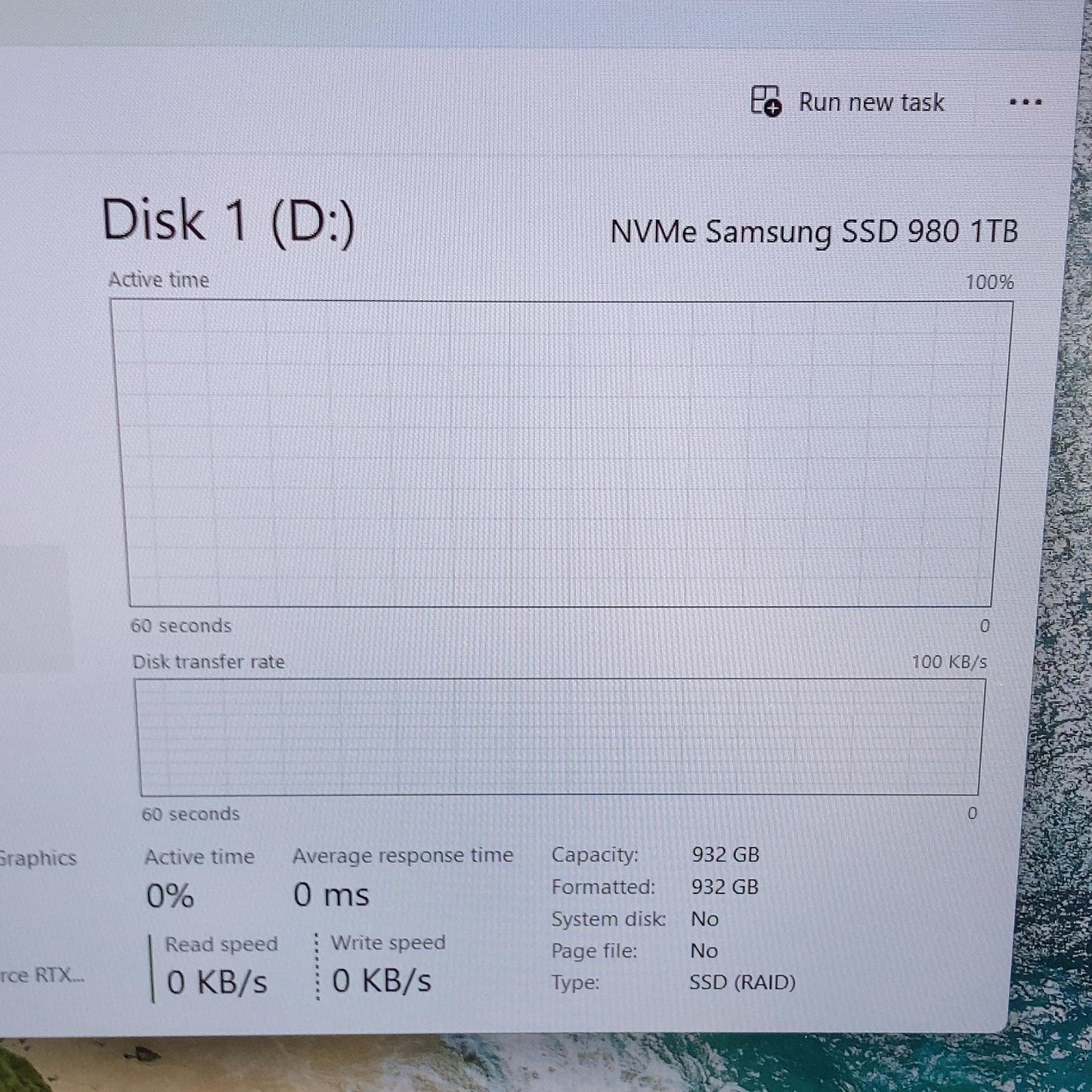Click the Read speed 0 KB/s value

point(218,982)
